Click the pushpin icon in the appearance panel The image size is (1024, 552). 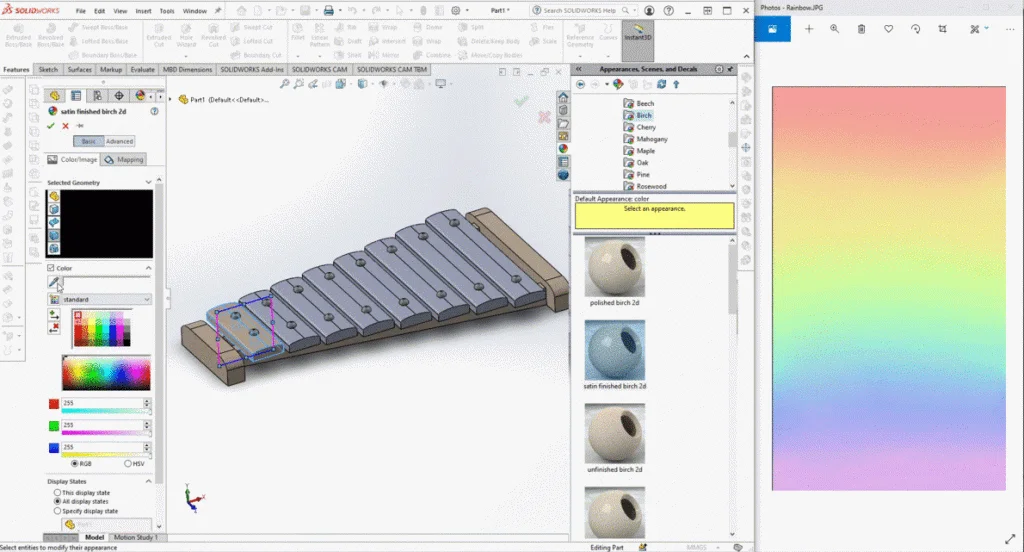point(80,126)
